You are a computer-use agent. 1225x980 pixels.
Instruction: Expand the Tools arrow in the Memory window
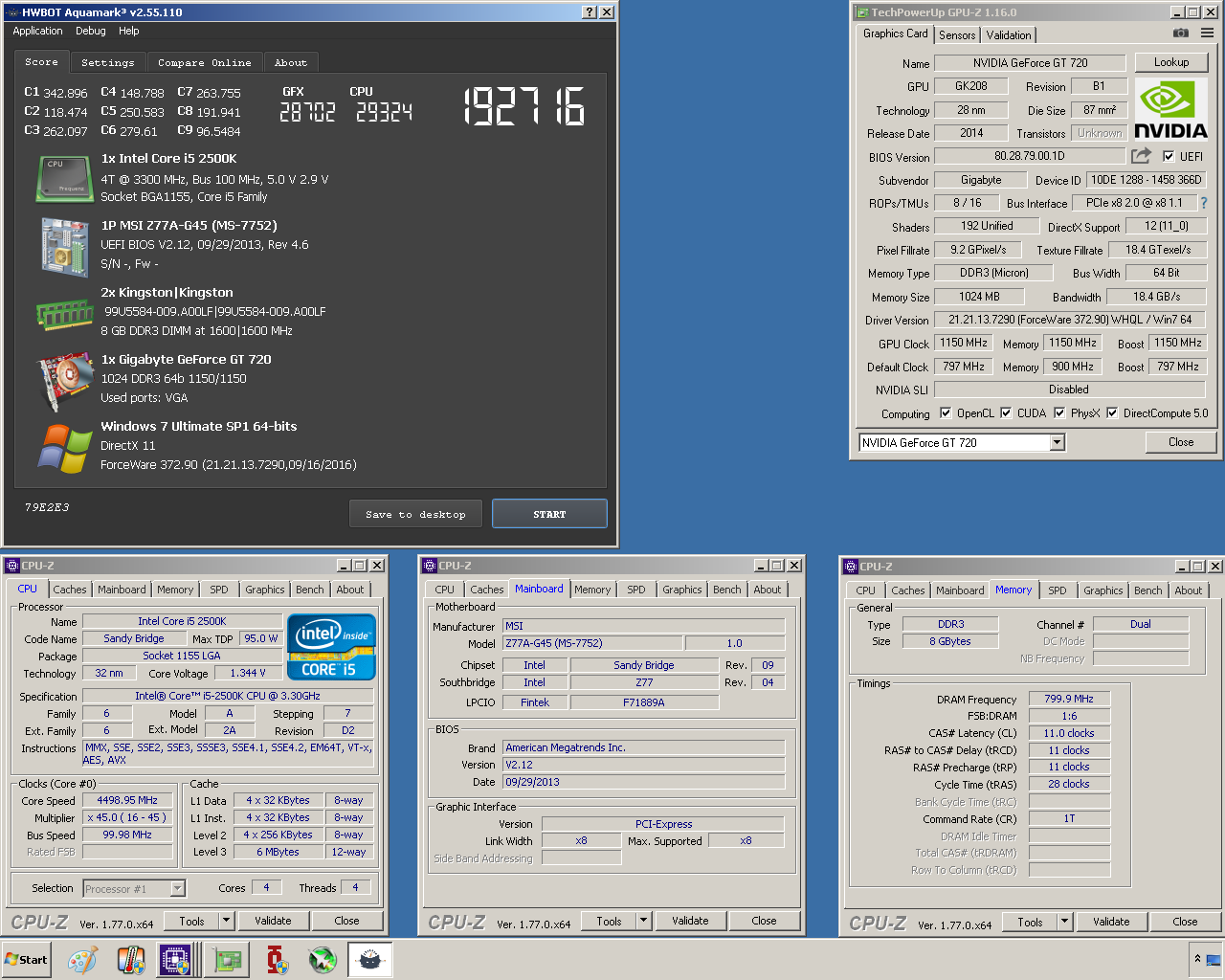click(x=1065, y=922)
